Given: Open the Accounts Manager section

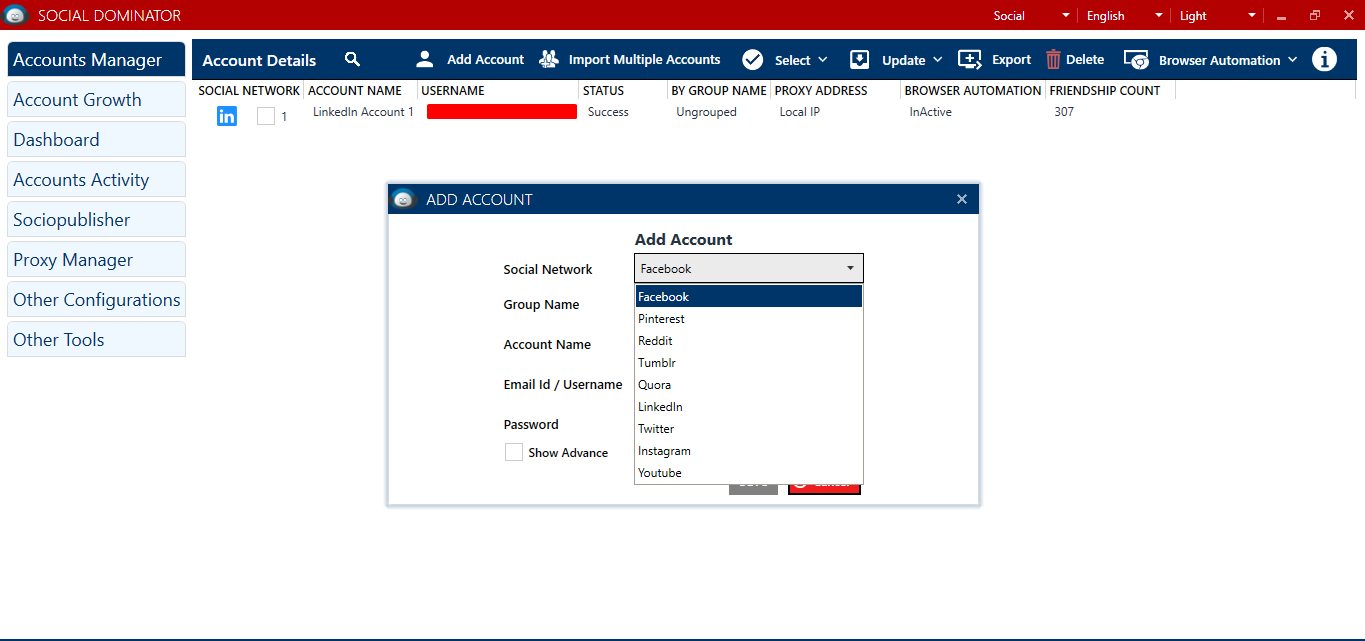Looking at the screenshot, I should 96,59.
